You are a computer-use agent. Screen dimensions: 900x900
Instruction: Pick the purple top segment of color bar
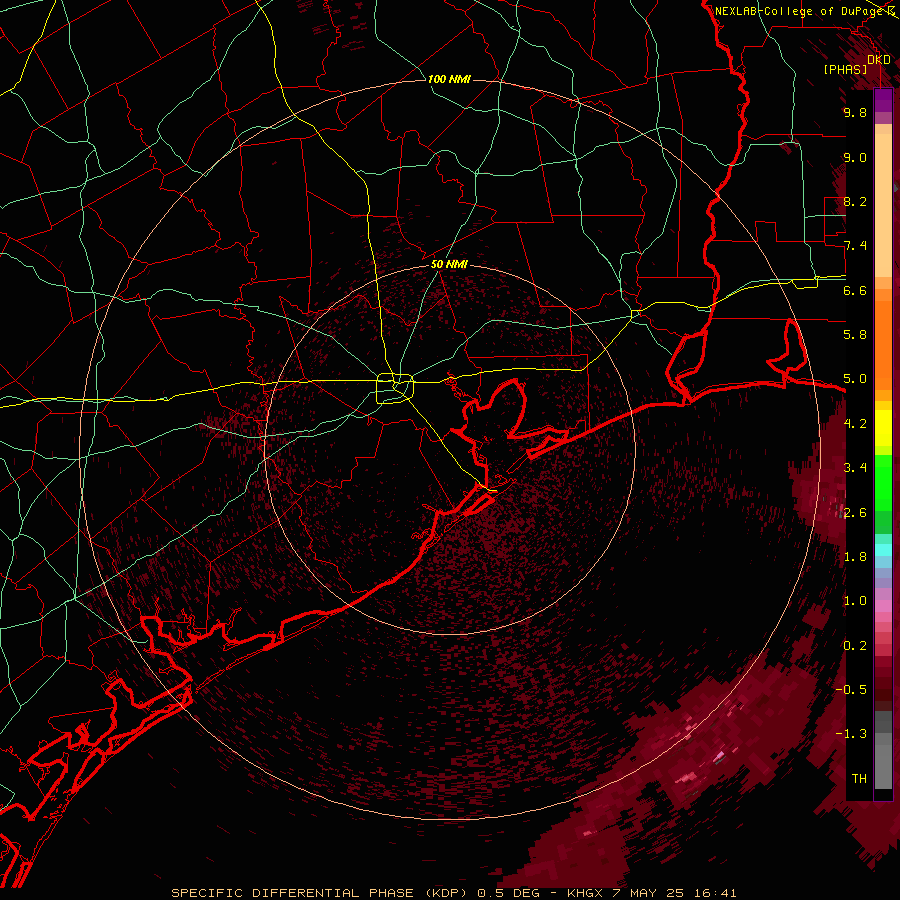point(883,100)
